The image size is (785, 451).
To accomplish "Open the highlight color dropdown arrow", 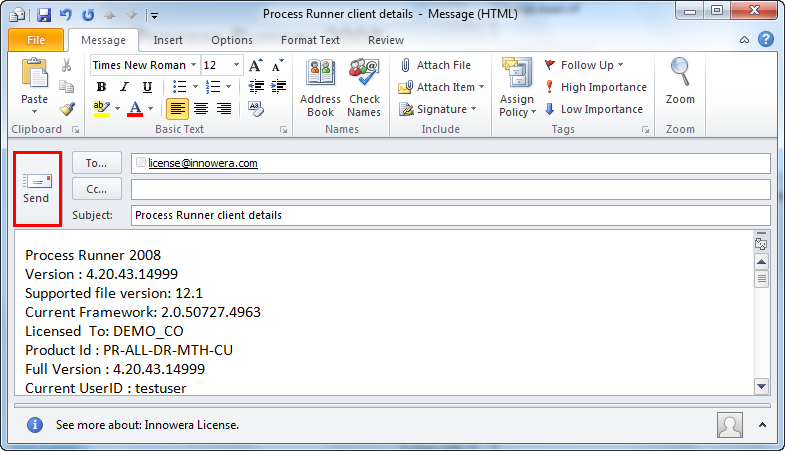I will click(117, 109).
